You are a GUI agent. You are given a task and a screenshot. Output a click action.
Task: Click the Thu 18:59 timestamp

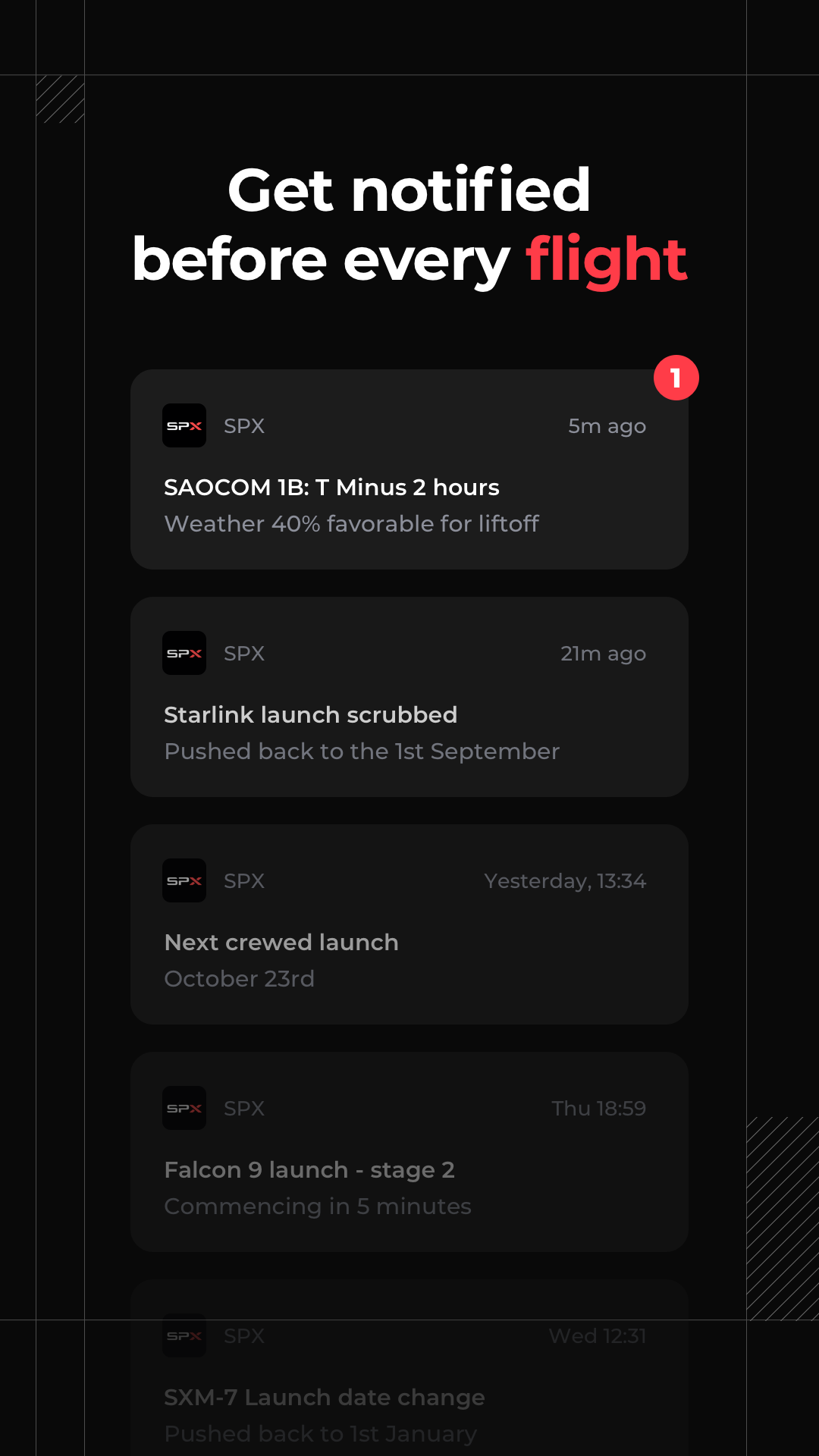598,1109
